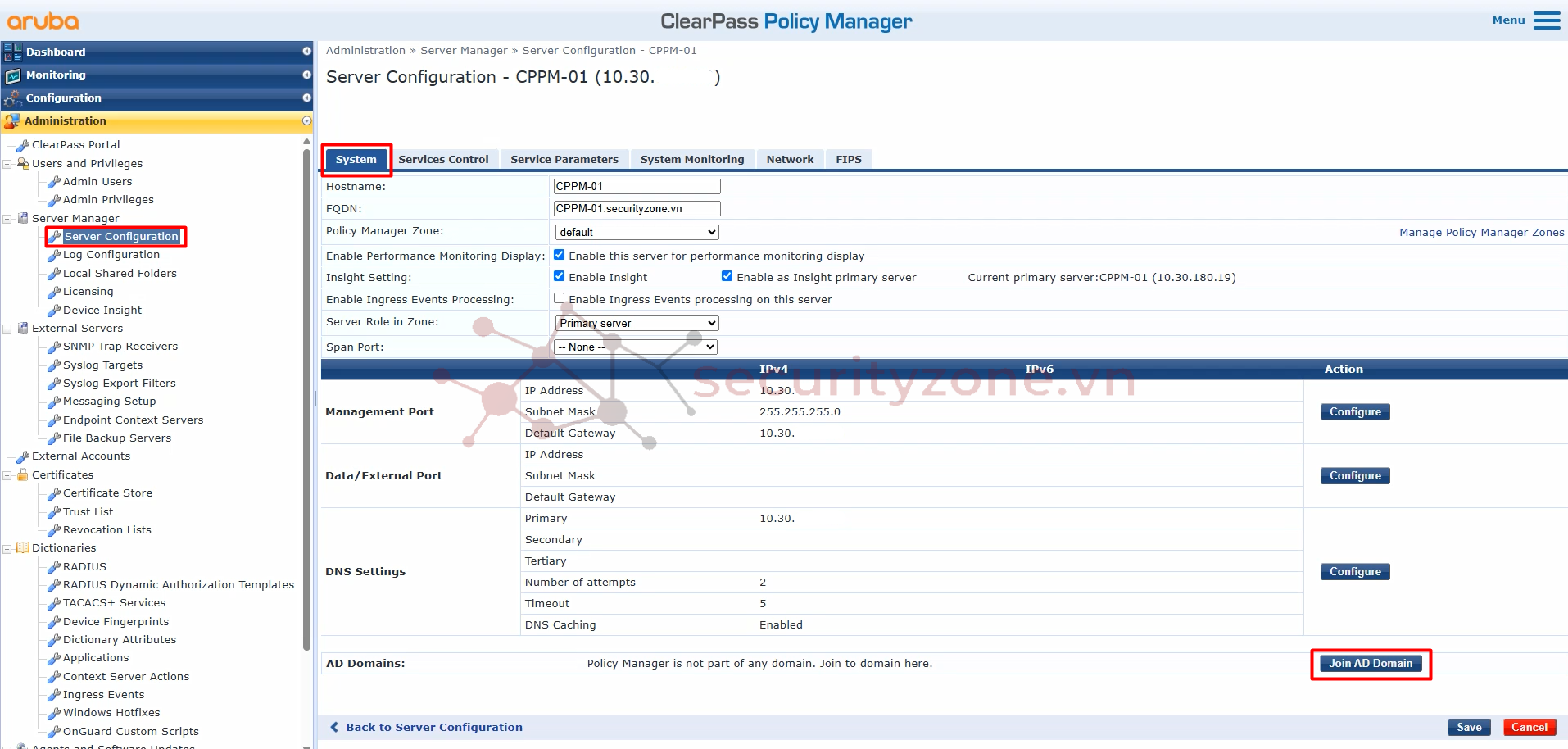Click Configure for Management Port
Screen dimensions: 1568x749
[x=1355, y=412]
